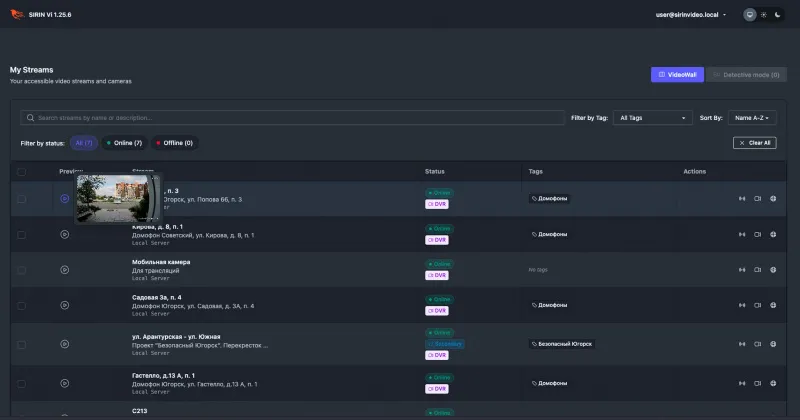Click preview play icon for Садовая 3а
This screenshot has height=420, width=800.
click(65, 305)
